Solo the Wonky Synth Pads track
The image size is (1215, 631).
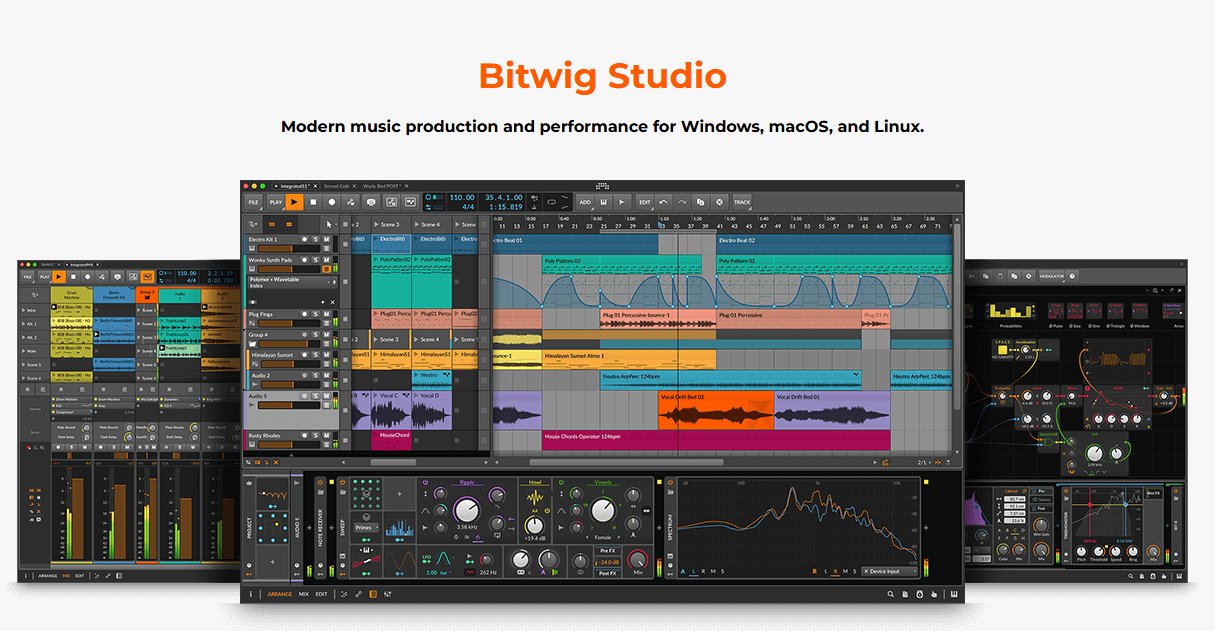point(316,260)
